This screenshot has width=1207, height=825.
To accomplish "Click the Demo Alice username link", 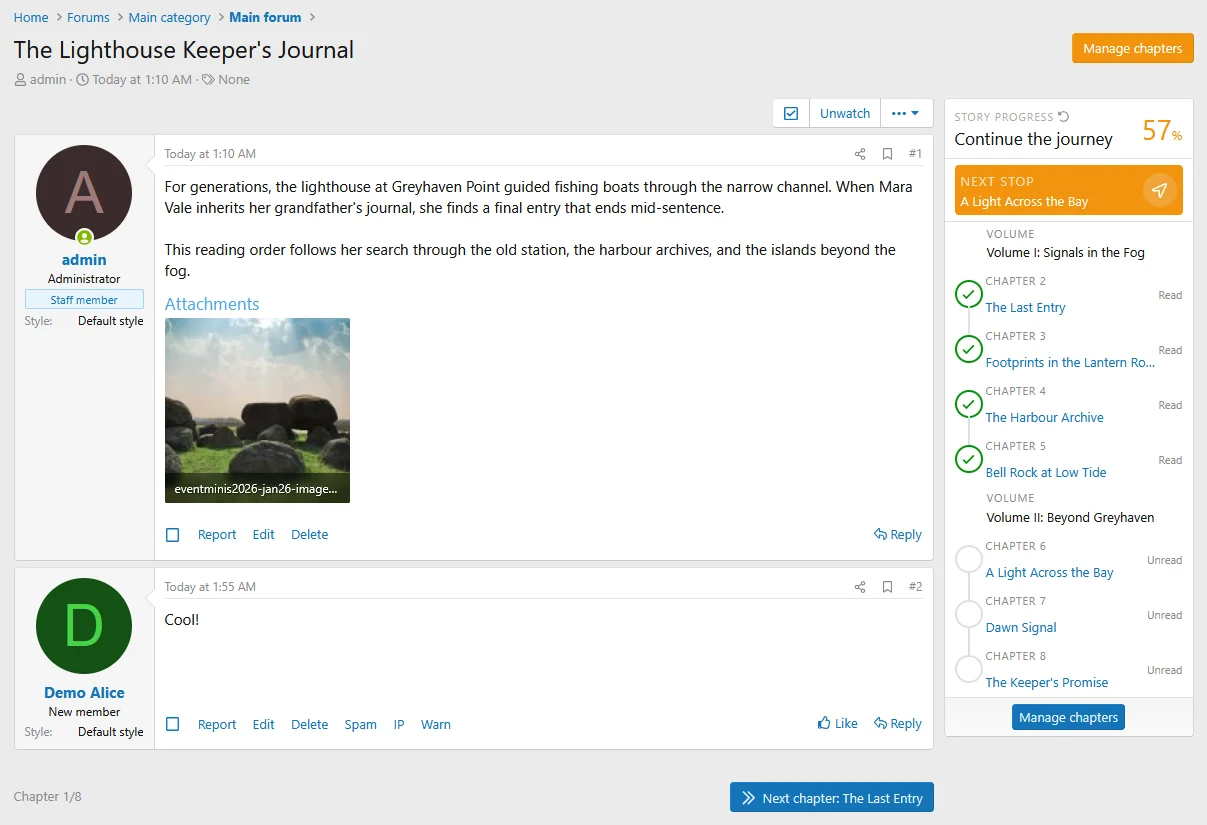I will (x=84, y=693).
